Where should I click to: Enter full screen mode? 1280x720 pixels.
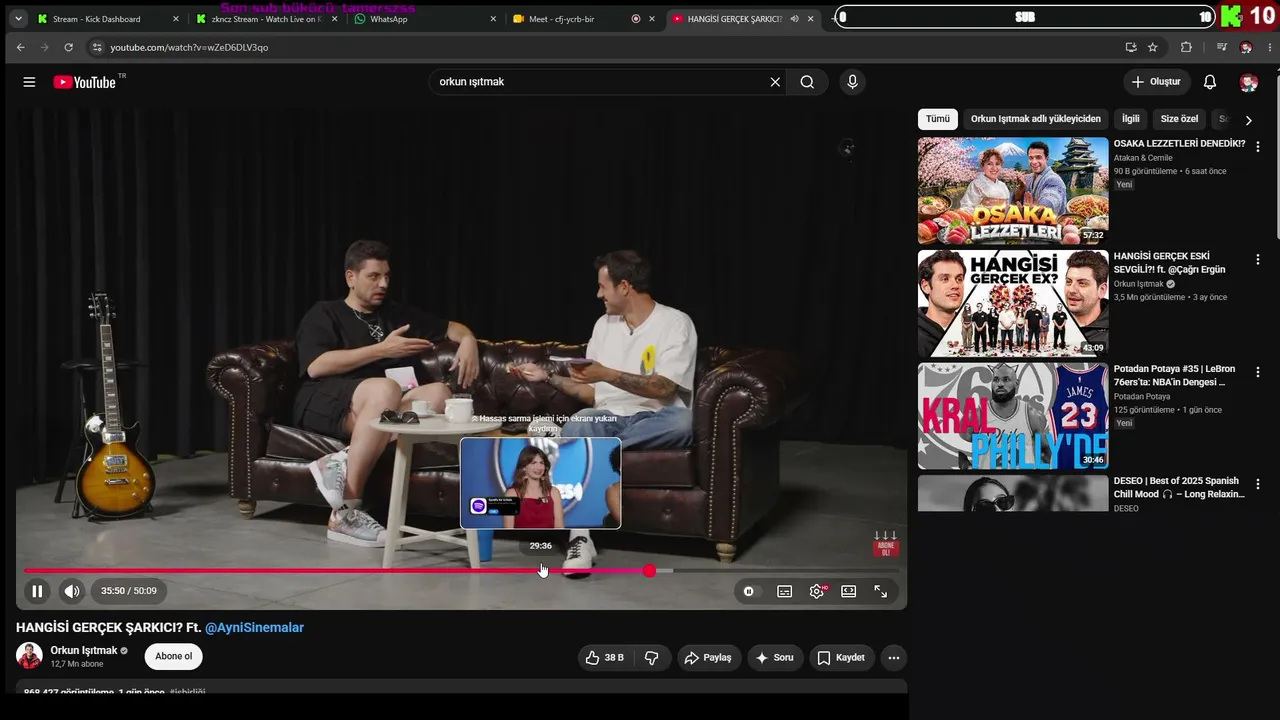881,591
